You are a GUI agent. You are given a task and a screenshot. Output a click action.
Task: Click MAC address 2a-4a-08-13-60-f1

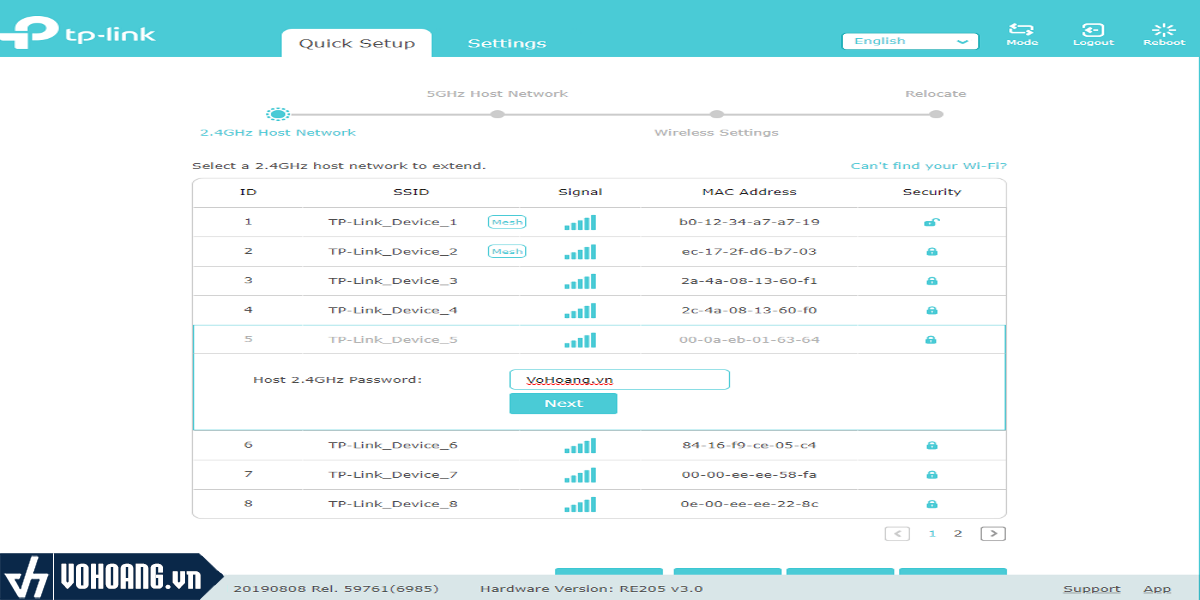pyautogui.click(x=749, y=281)
